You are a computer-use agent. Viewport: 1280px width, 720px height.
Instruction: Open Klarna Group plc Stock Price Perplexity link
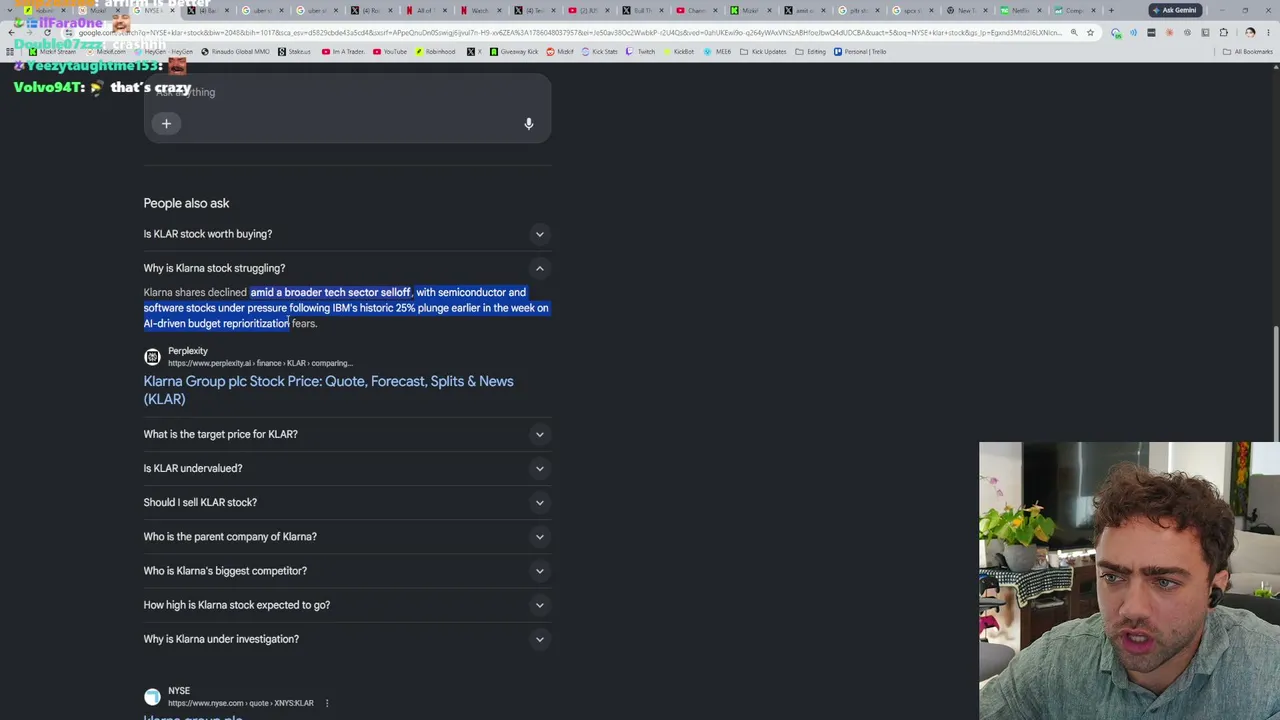(328, 390)
